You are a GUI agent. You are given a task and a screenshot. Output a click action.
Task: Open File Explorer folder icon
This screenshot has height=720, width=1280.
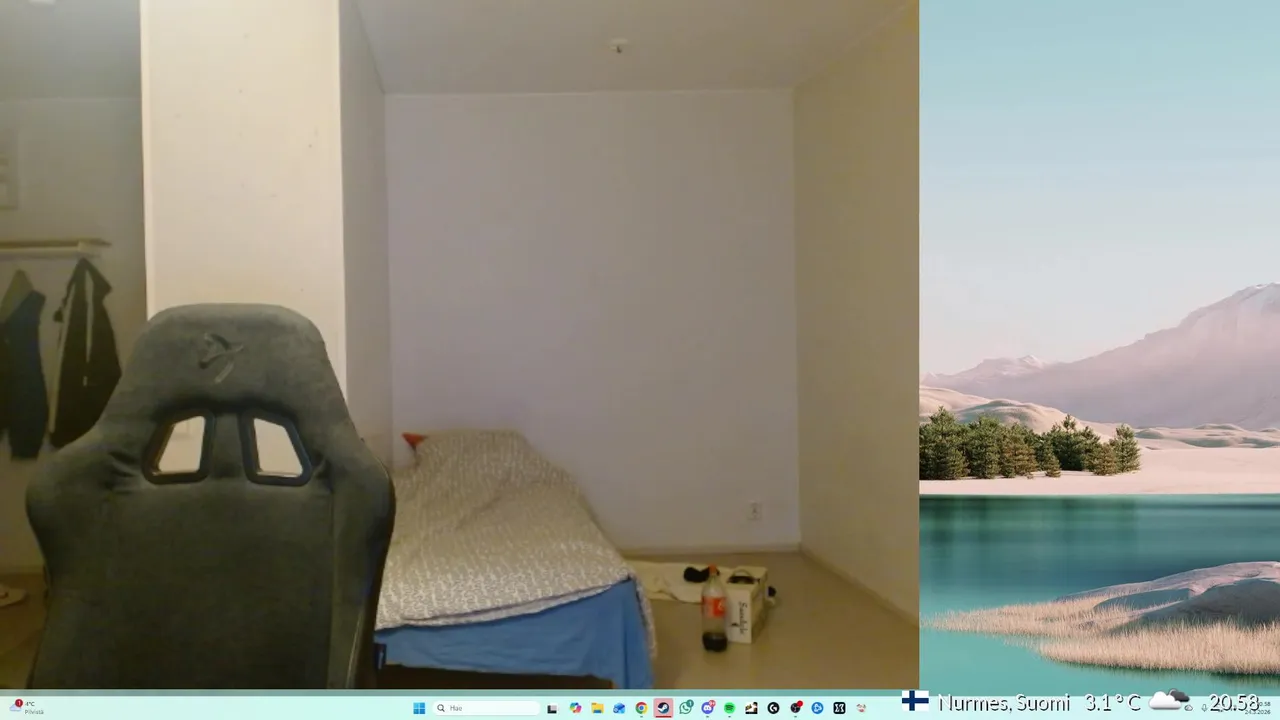point(597,708)
